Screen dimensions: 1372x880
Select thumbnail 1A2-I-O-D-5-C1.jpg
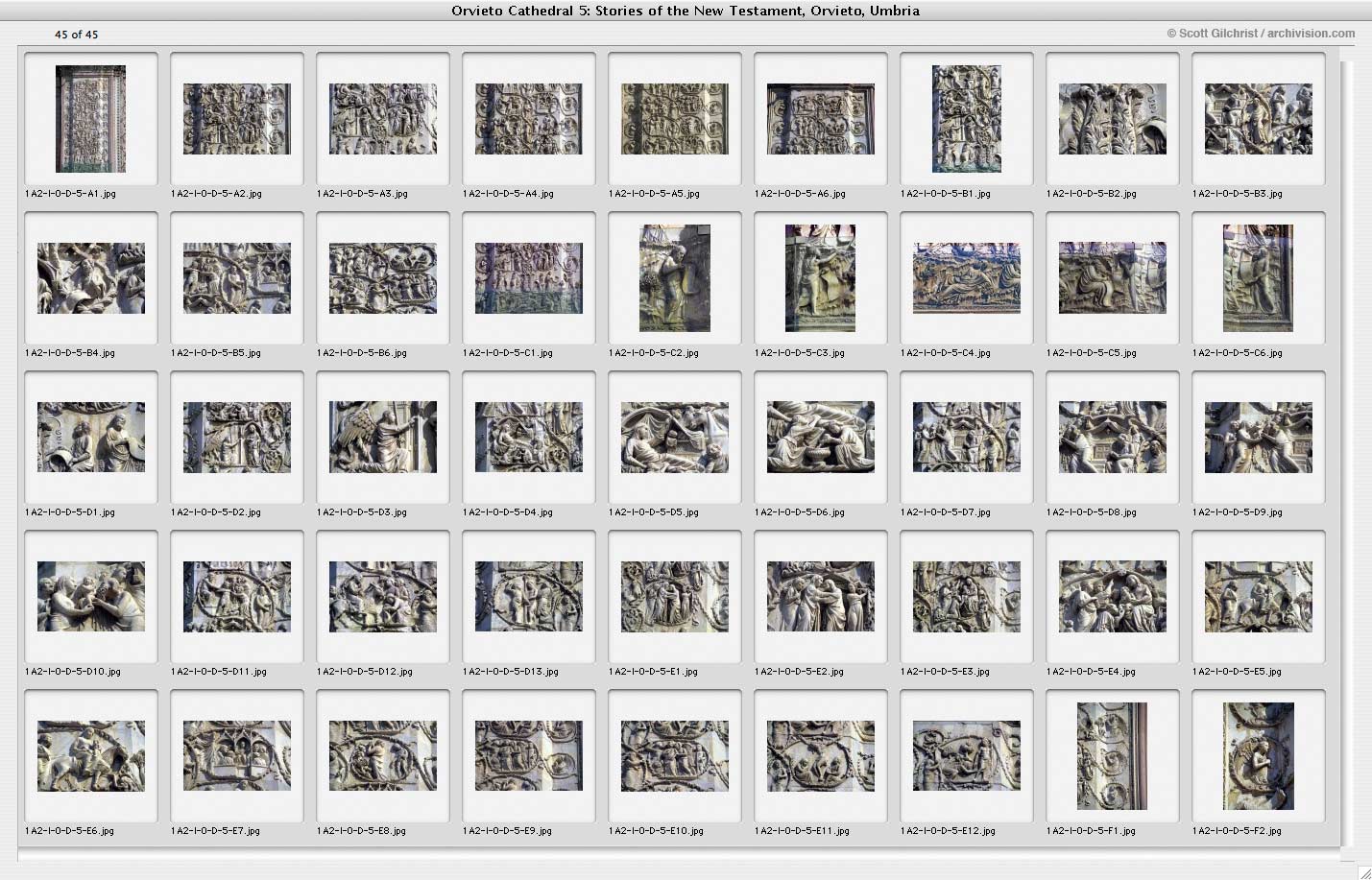point(529,278)
